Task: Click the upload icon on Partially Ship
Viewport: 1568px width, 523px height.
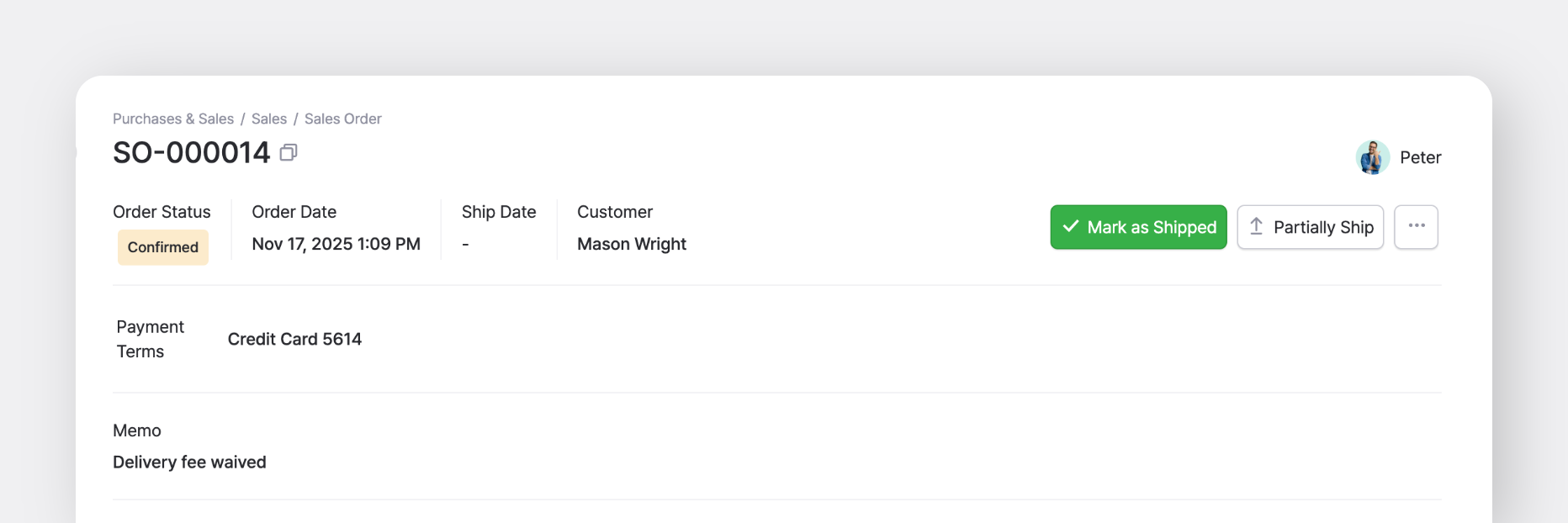Action: (x=1258, y=226)
